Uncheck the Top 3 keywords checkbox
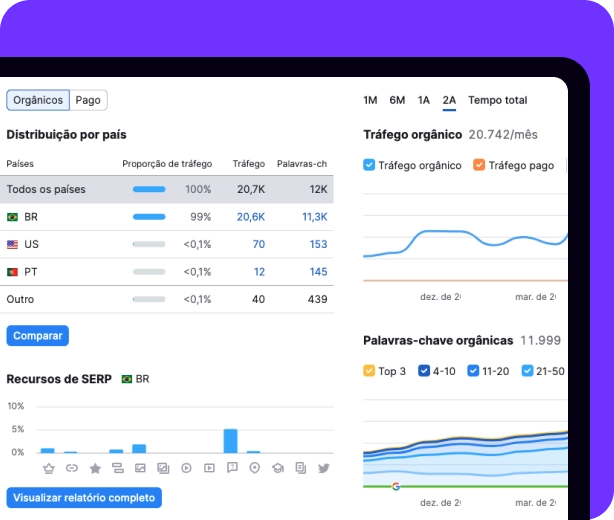 coord(370,371)
